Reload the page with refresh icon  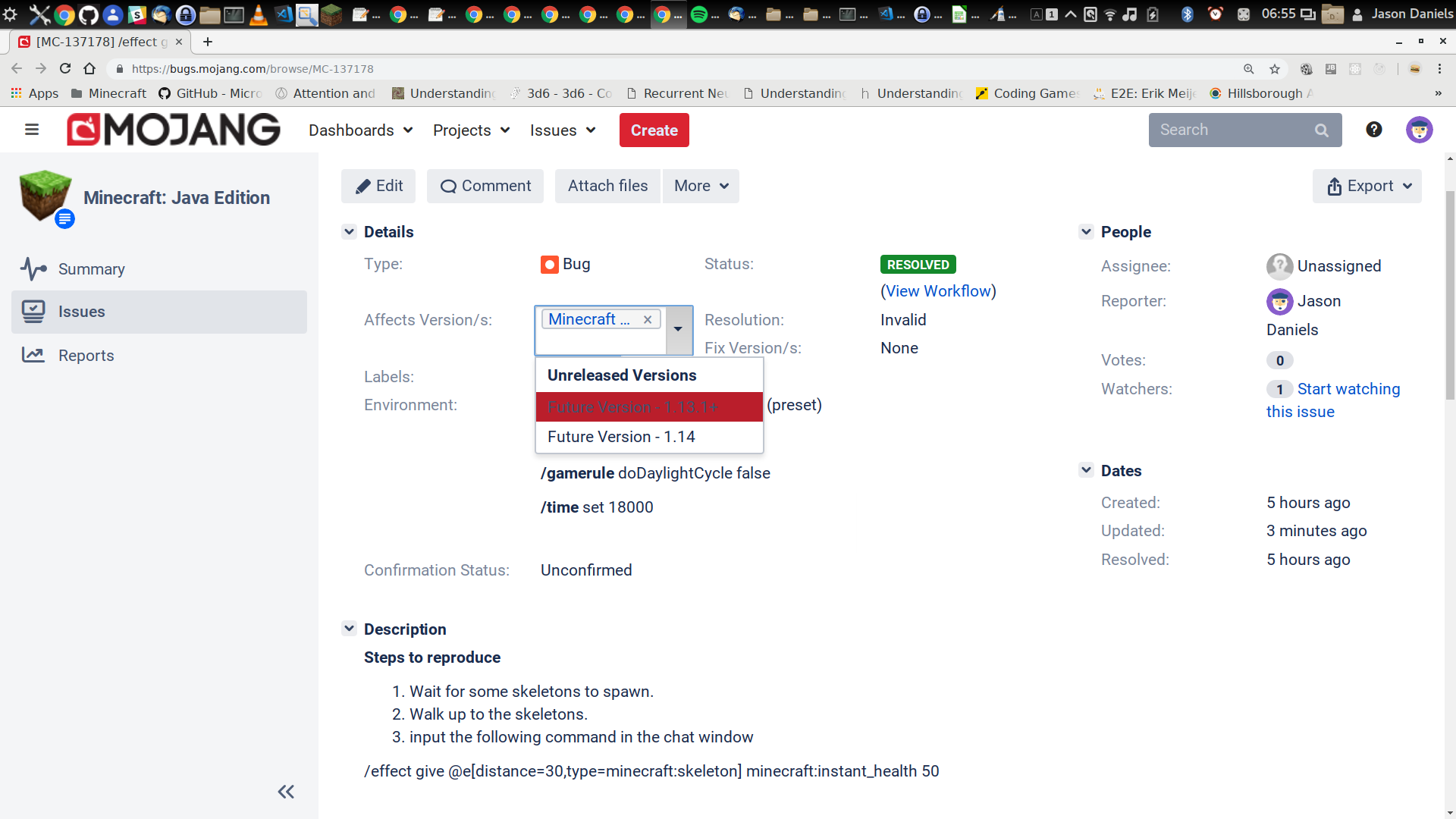point(65,69)
